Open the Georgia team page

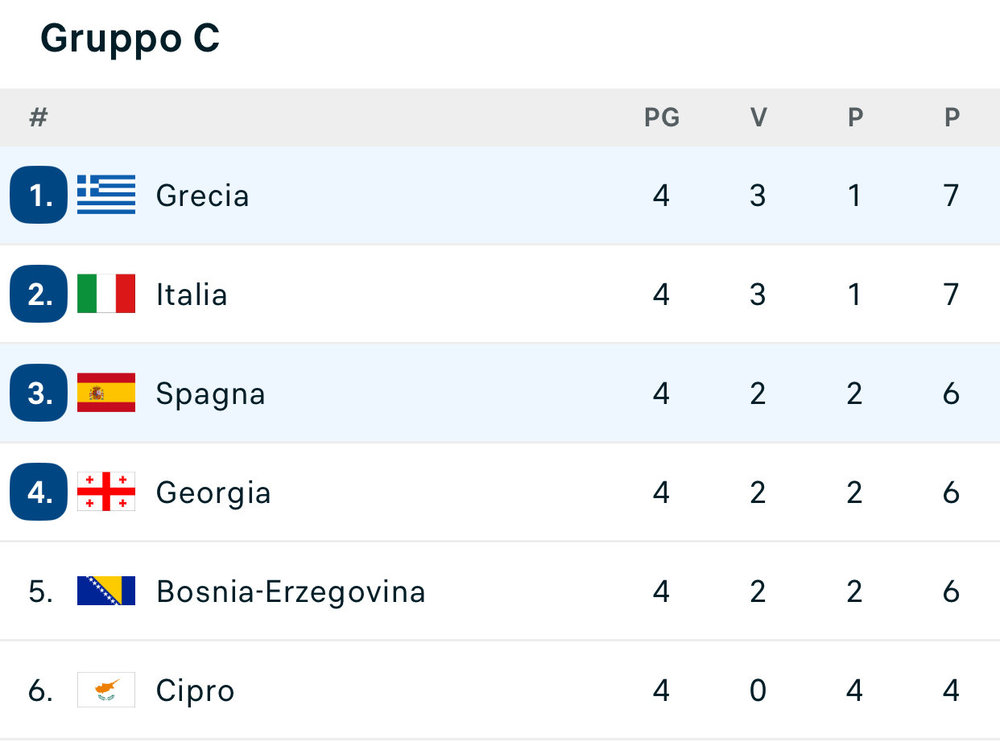[x=213, y=493]
